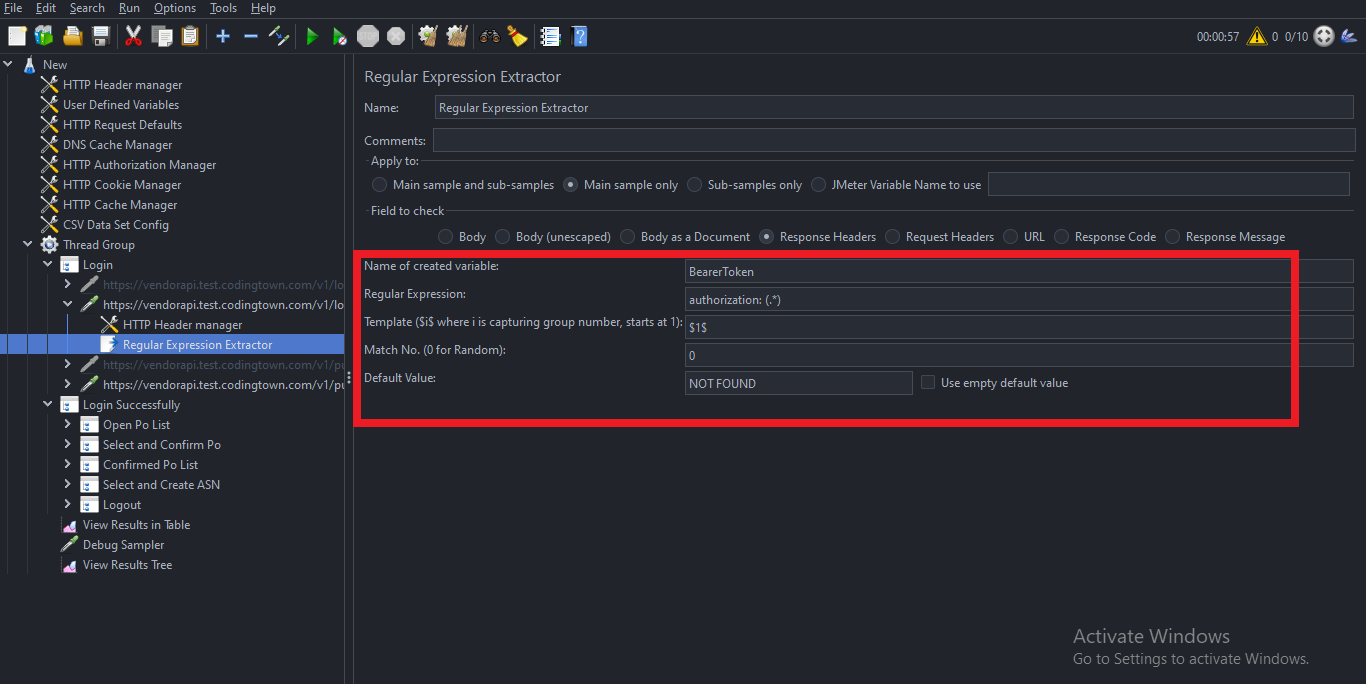The width and height of the screenshot is (1366, 684).
Task: Click the Regular Expression input field
Action: (1019, 299)
